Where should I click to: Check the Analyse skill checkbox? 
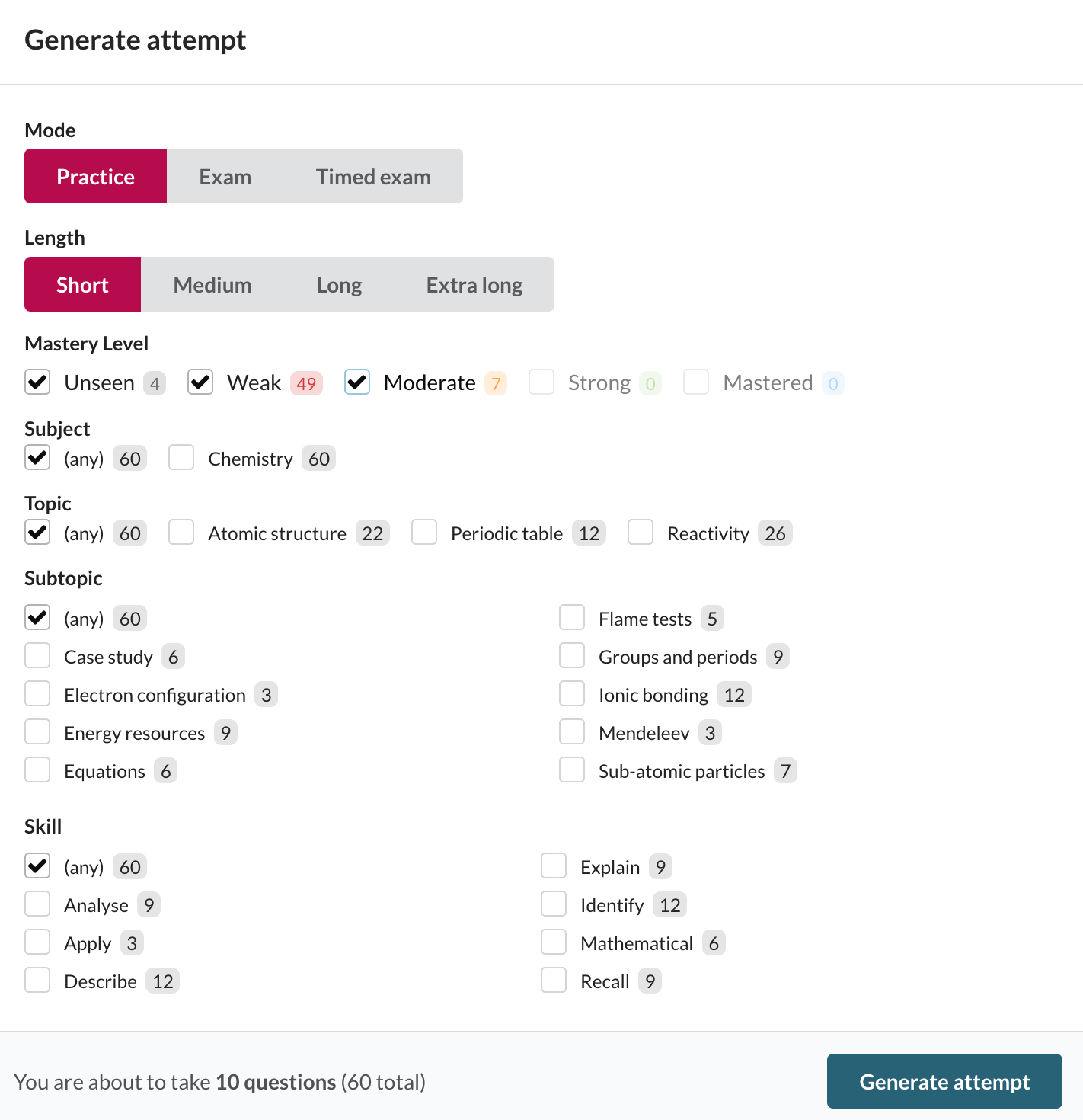(x=37, y=905)
